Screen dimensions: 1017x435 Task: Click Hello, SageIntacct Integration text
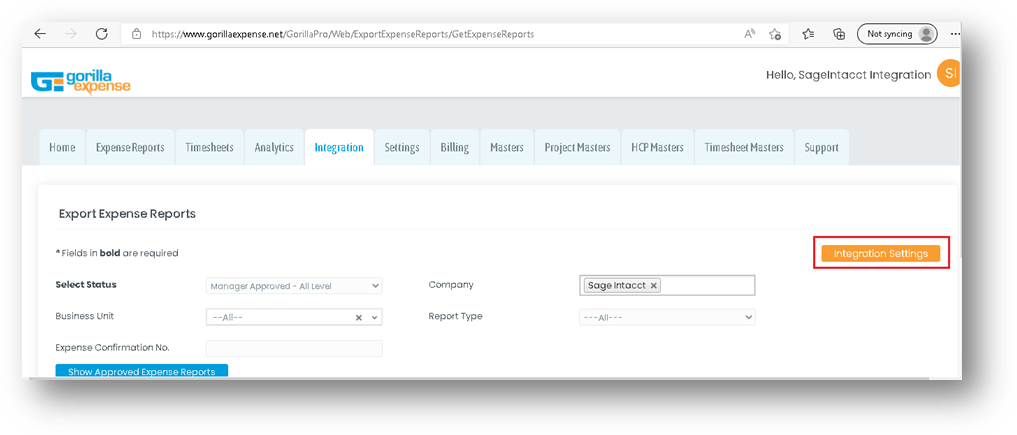pyautogui.click(x=848, y=75)
